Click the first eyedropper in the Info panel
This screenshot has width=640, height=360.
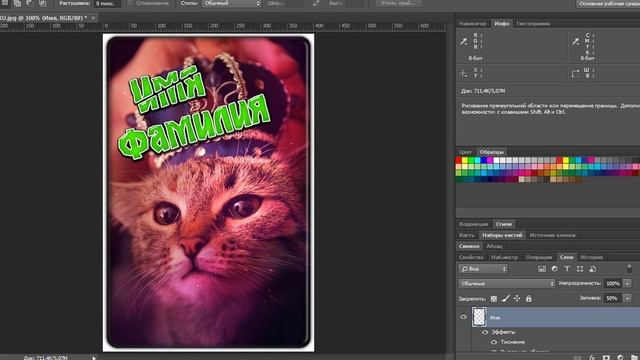464,41
